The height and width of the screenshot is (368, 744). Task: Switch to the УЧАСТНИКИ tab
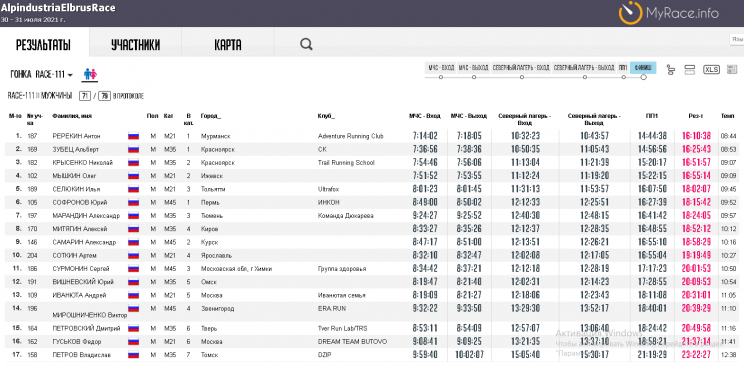click(x=135, y=45)
